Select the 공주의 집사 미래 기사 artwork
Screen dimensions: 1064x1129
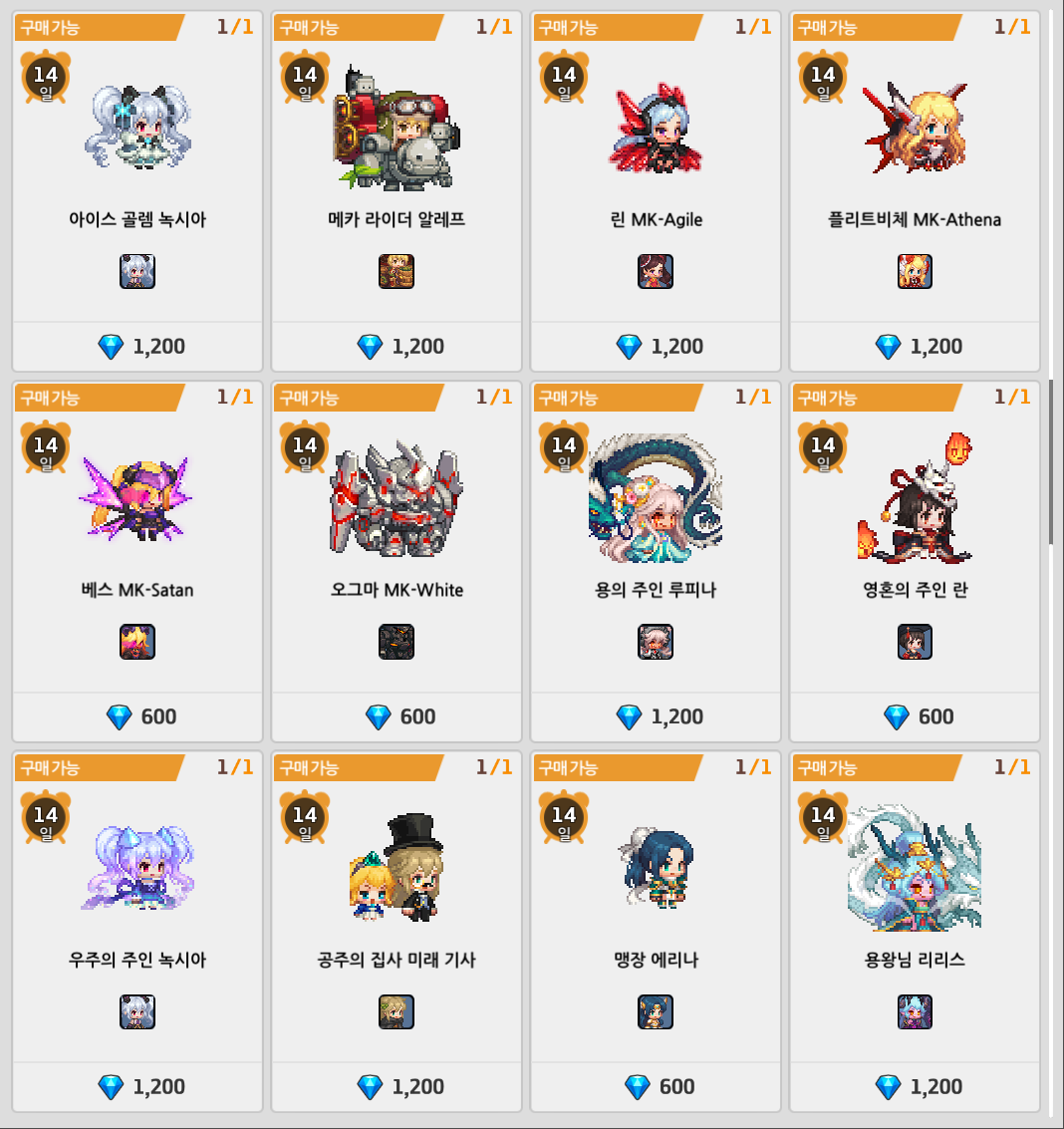tap(397, 868)
